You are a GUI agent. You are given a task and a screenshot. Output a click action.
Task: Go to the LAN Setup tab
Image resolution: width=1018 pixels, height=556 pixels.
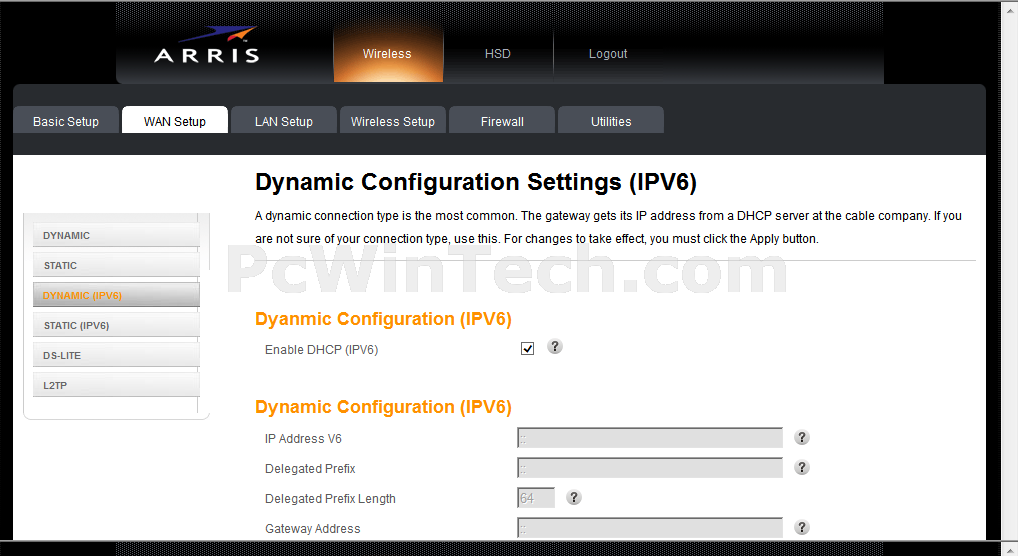coord(284,121)
